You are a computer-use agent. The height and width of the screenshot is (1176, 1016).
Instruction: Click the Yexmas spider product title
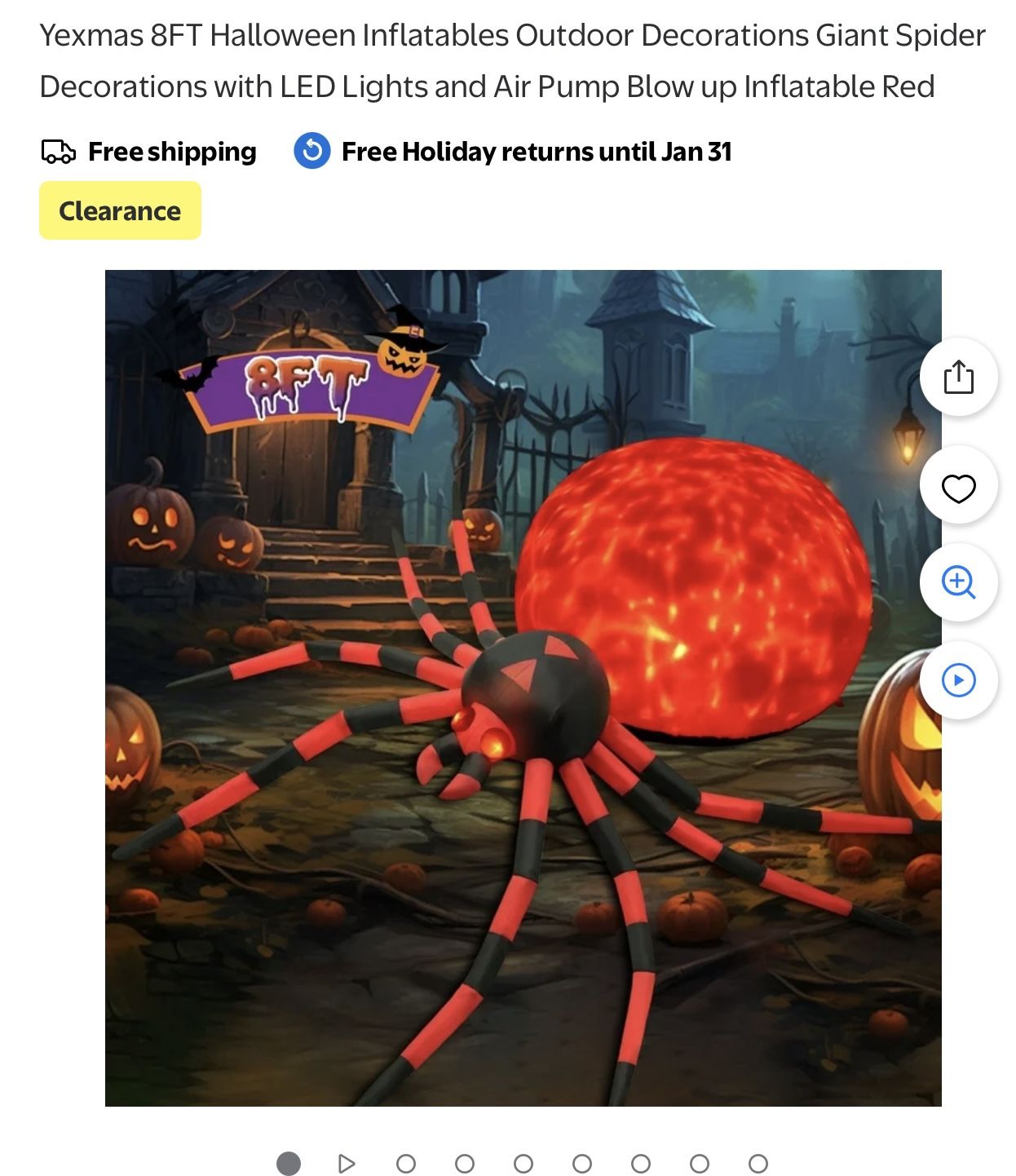tap(512, 60)
